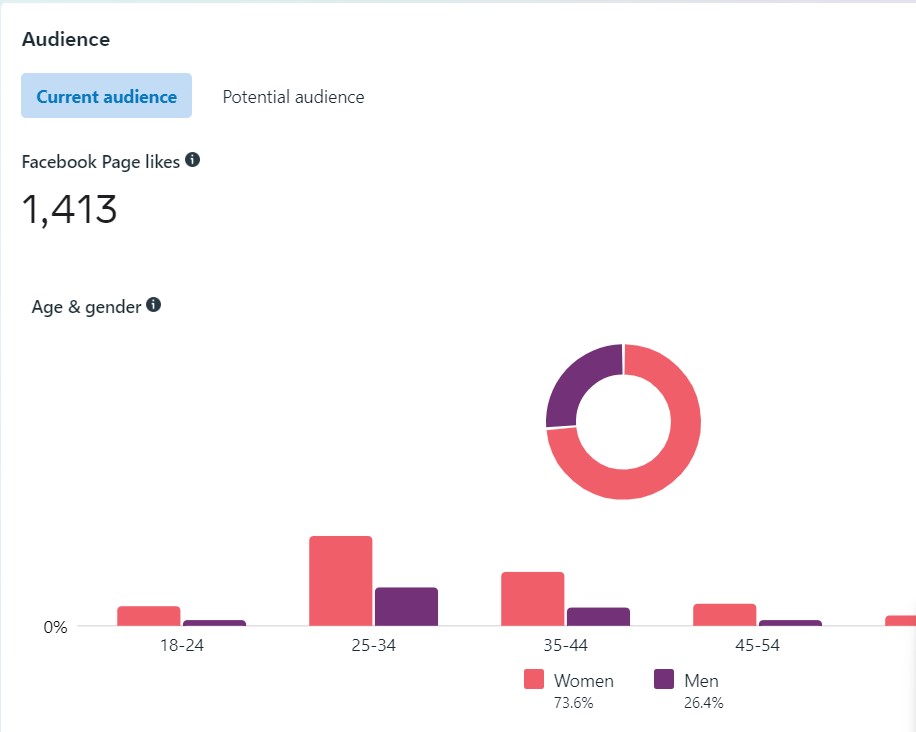Switch to the Potential audience tab
The image size is (916, 732).
tap(293, 97)
